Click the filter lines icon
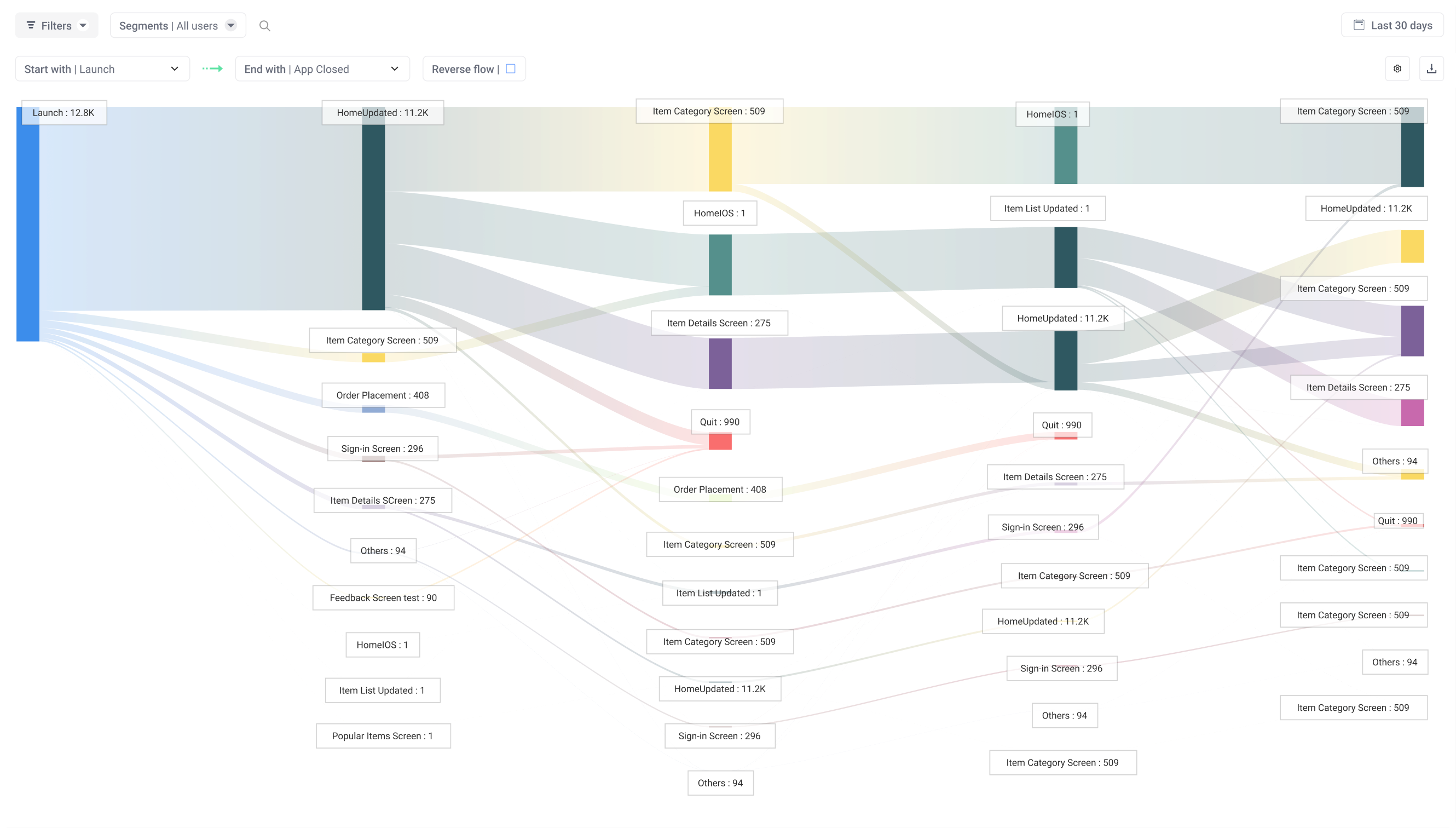 pyautogui.click(x=31, y=26)
